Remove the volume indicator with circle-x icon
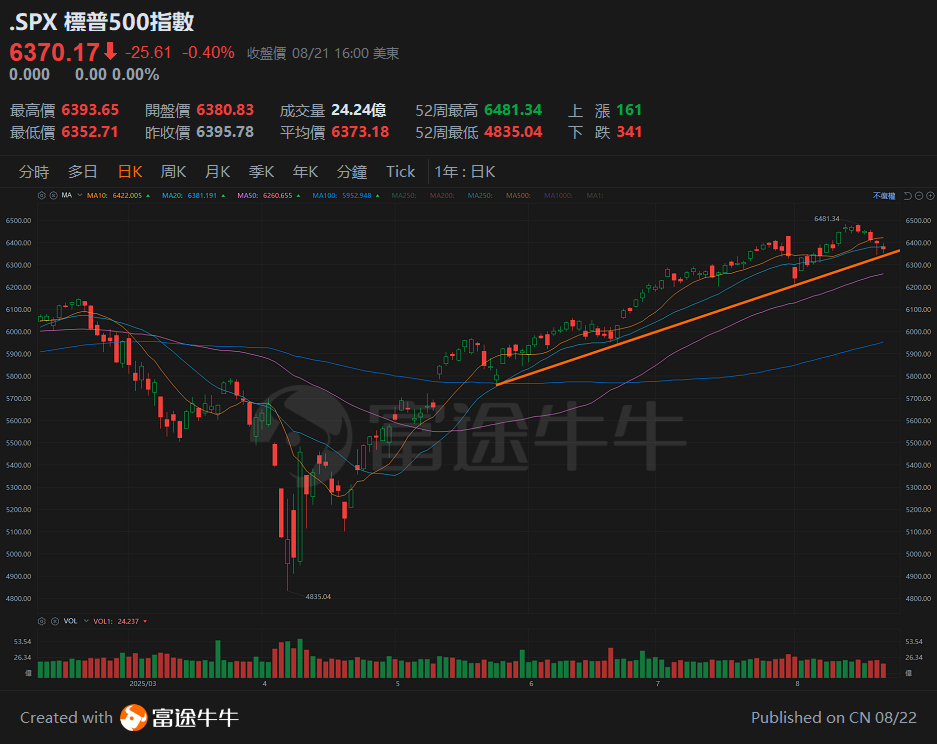 coord(55,620)
